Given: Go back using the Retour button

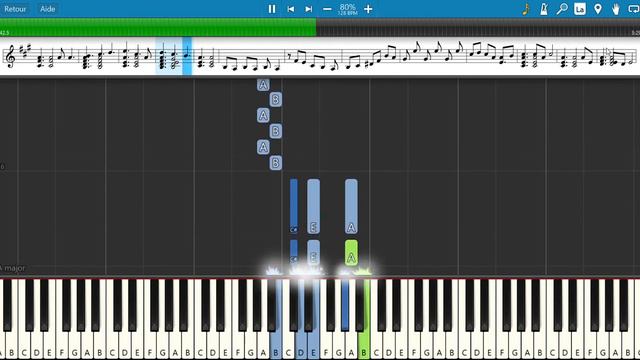Looking at the screenshot, I should [x=15, y=9].
